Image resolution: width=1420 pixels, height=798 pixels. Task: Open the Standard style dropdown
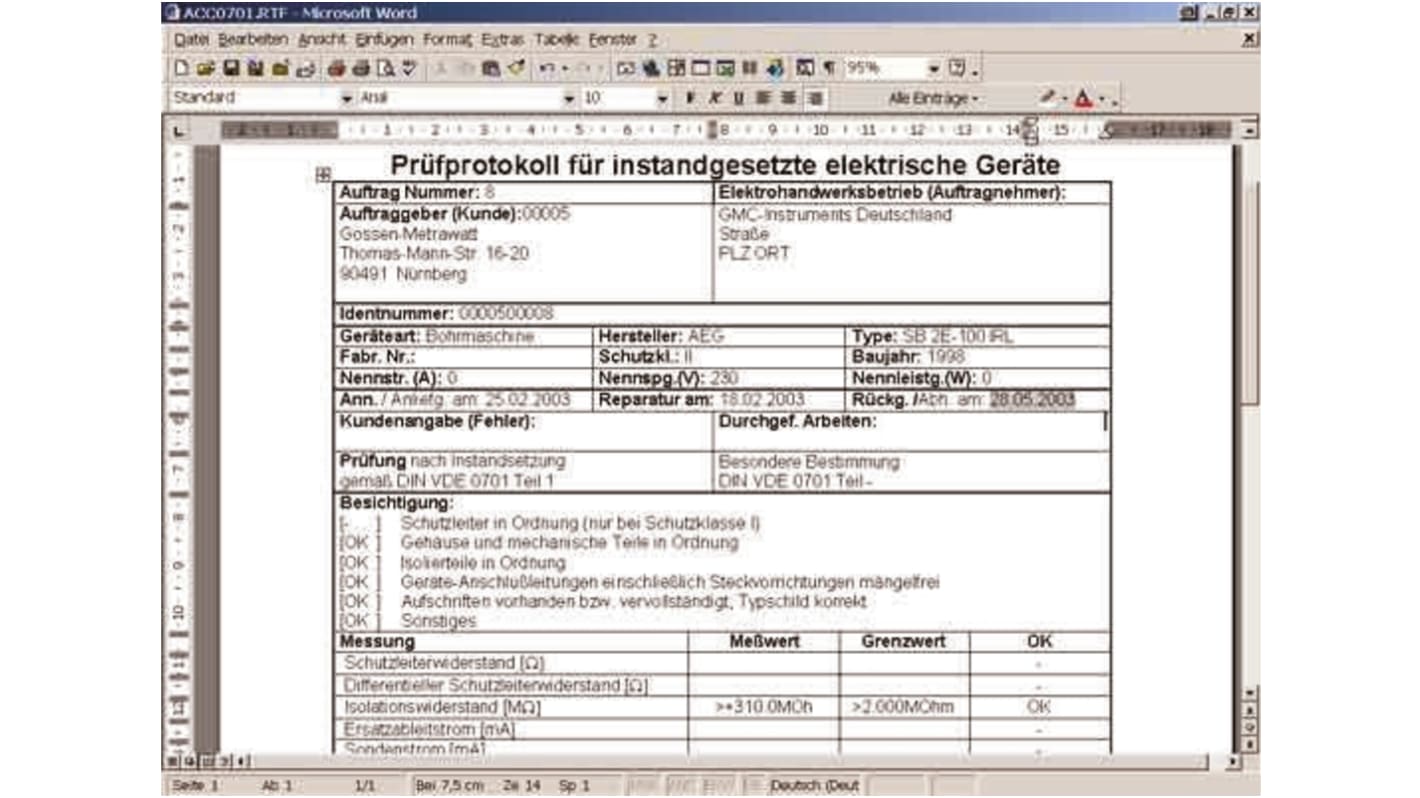(347, 98)
